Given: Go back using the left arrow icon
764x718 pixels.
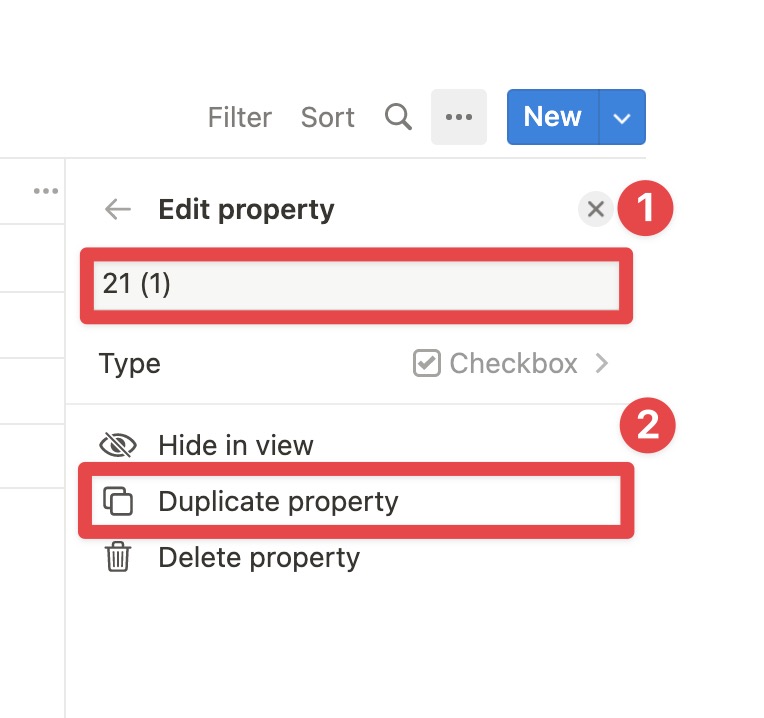Looking at the screenshot, I should pyautogui.click(x=118, y=209).
